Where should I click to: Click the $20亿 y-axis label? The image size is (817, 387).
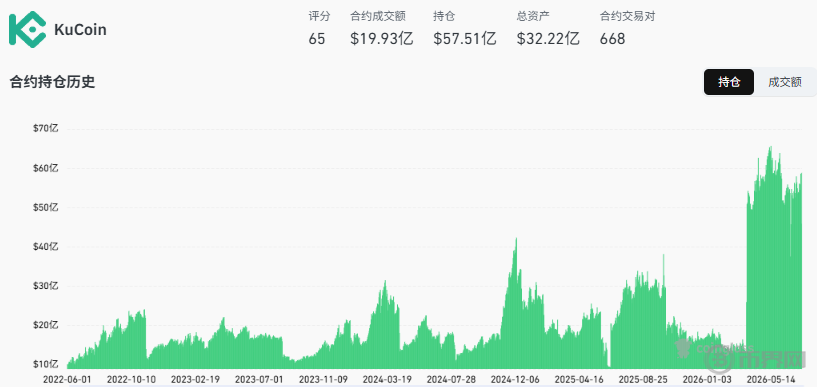(x=46, y=325)
